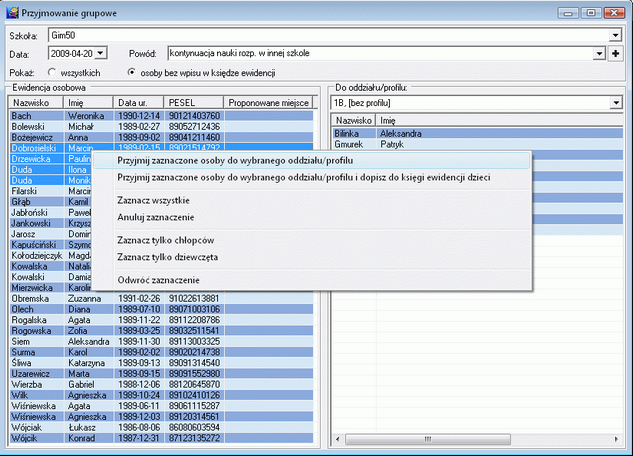
Task: Click PESEL cell 89120314561
Action: (x=194, y=416)
